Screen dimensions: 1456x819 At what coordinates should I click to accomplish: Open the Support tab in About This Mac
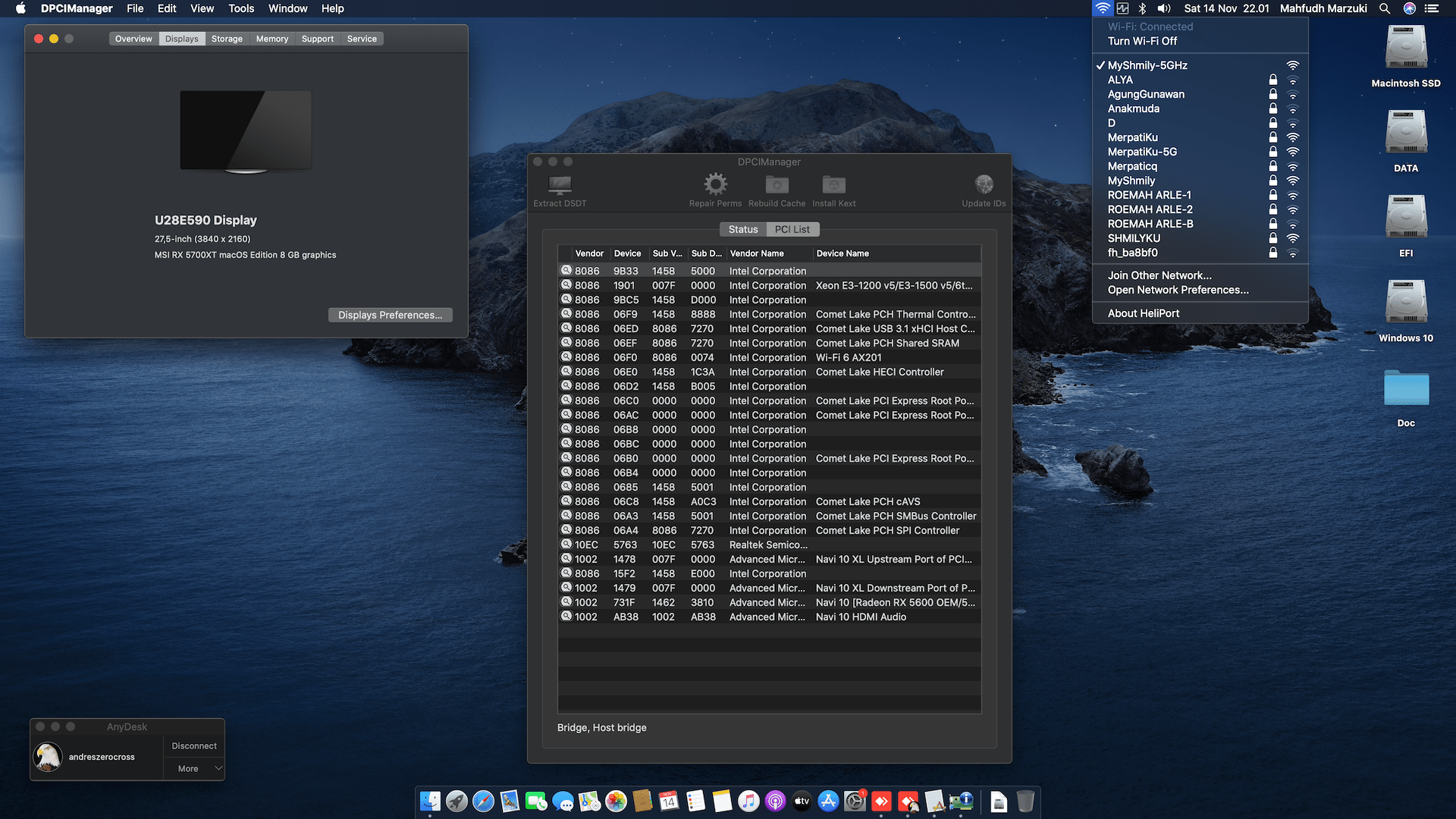tap(318, 39)
